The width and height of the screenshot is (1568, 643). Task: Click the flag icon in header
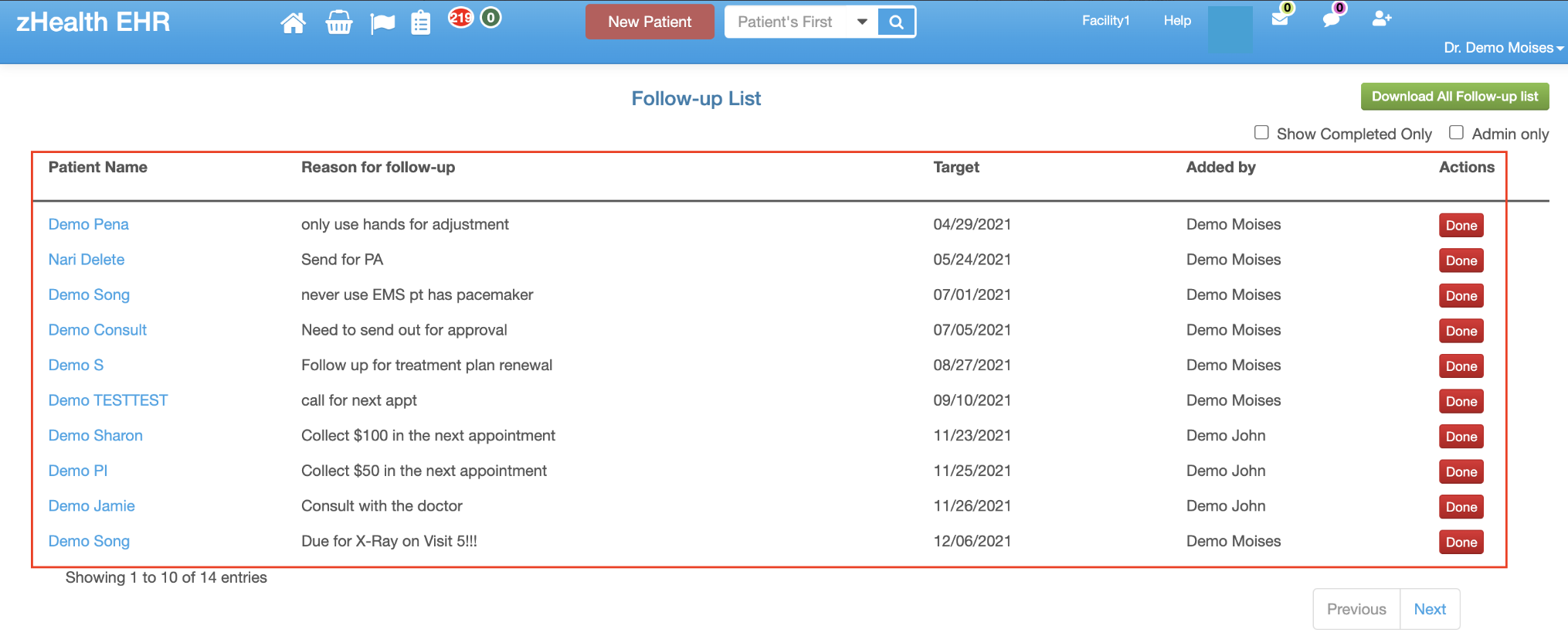pos(382,23)
